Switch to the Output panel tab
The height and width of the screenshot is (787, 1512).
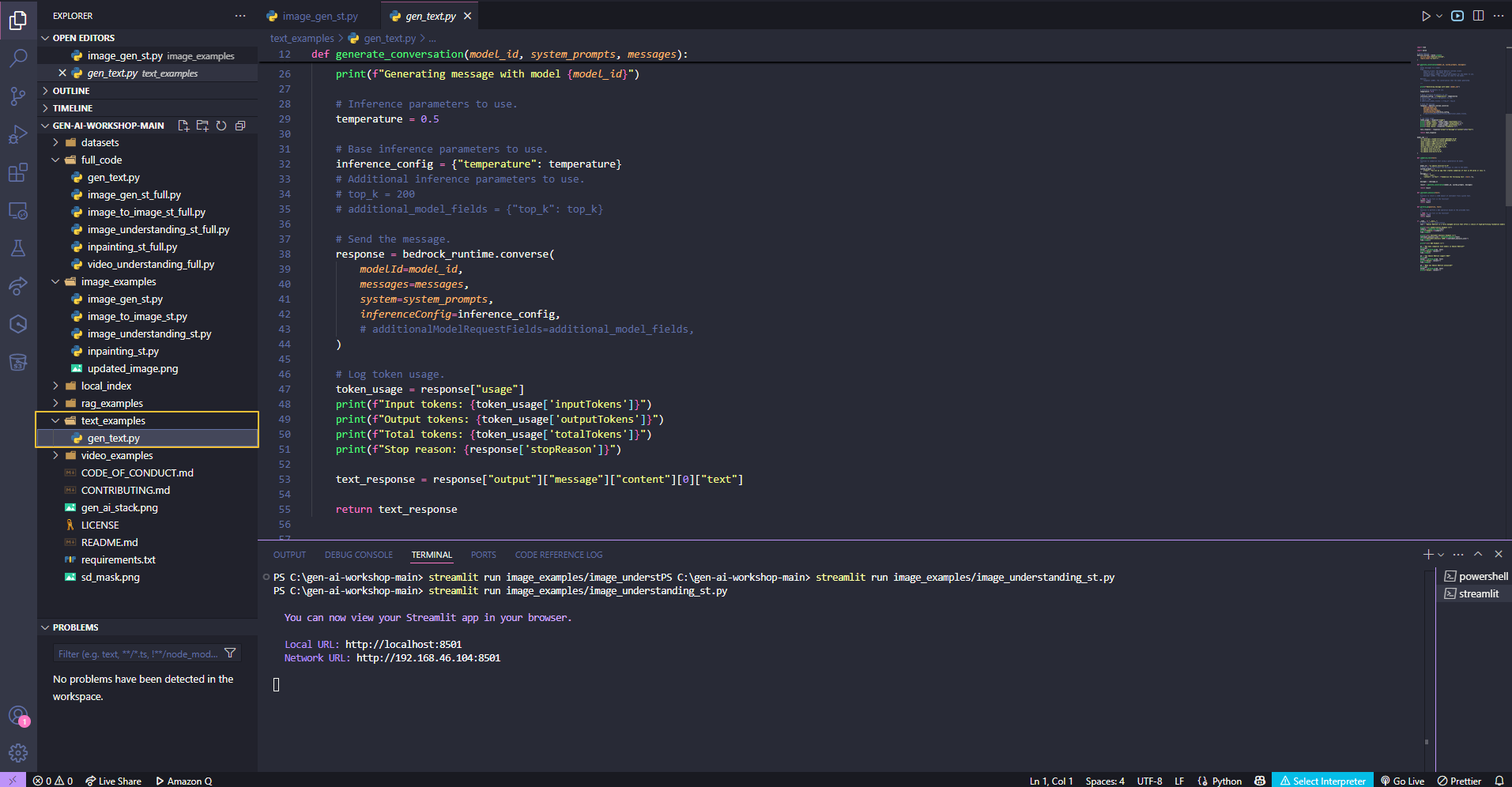289,555
